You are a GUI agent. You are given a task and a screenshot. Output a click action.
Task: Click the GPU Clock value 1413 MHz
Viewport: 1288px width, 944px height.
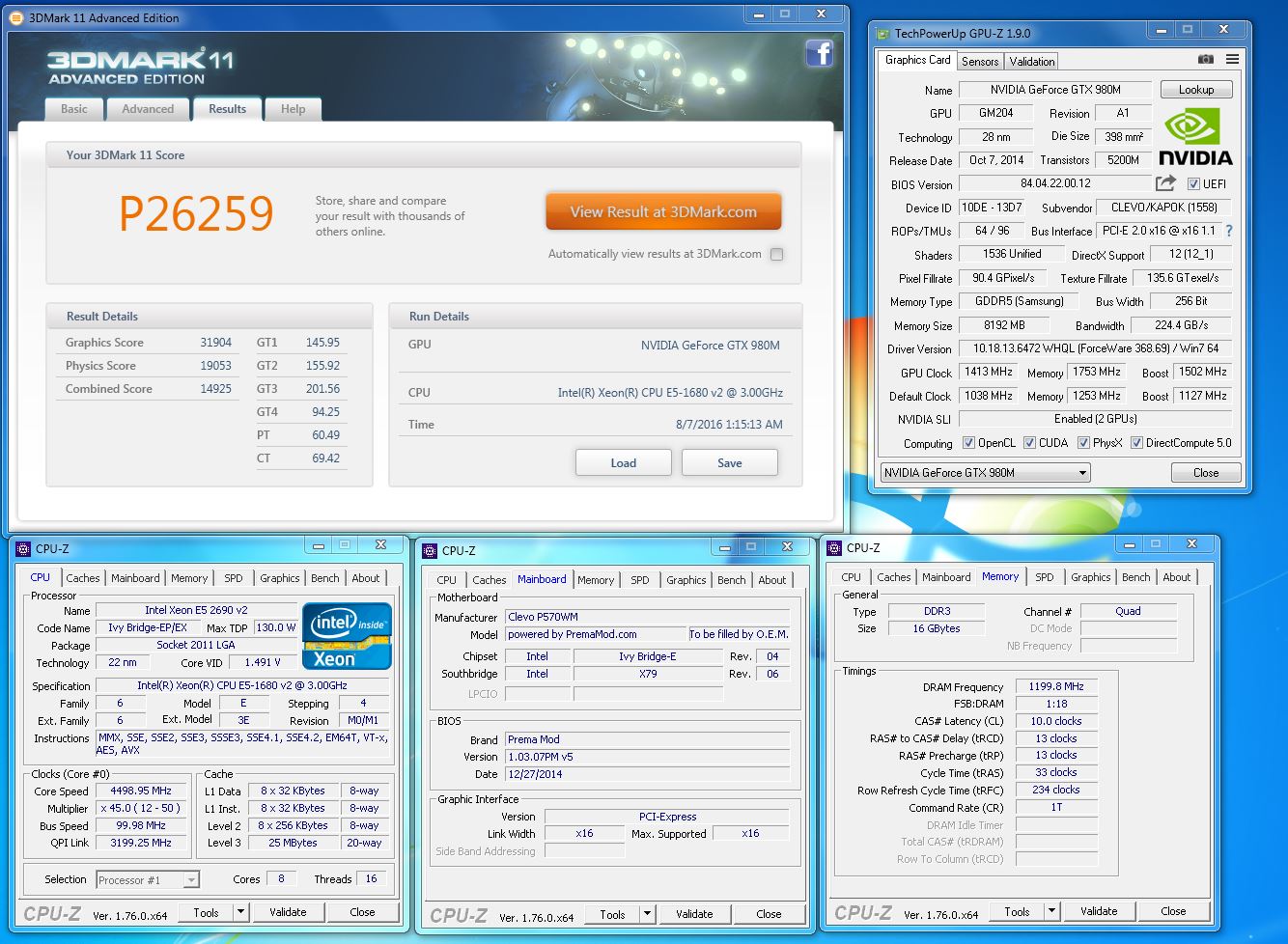(x=989, y=372)
